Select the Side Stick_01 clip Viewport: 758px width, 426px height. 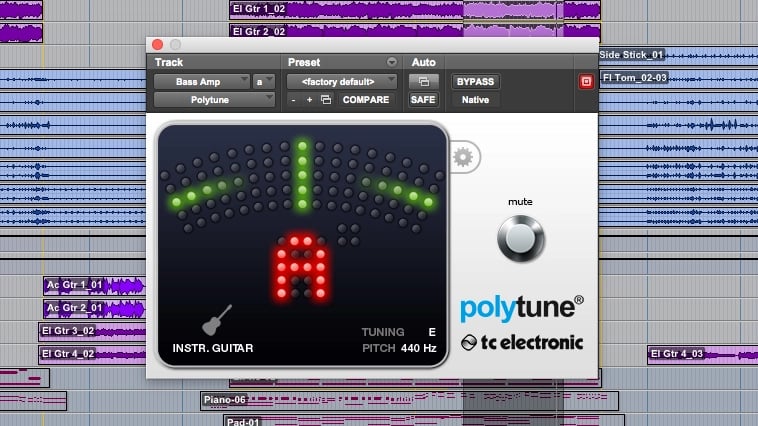coord(678,55)
